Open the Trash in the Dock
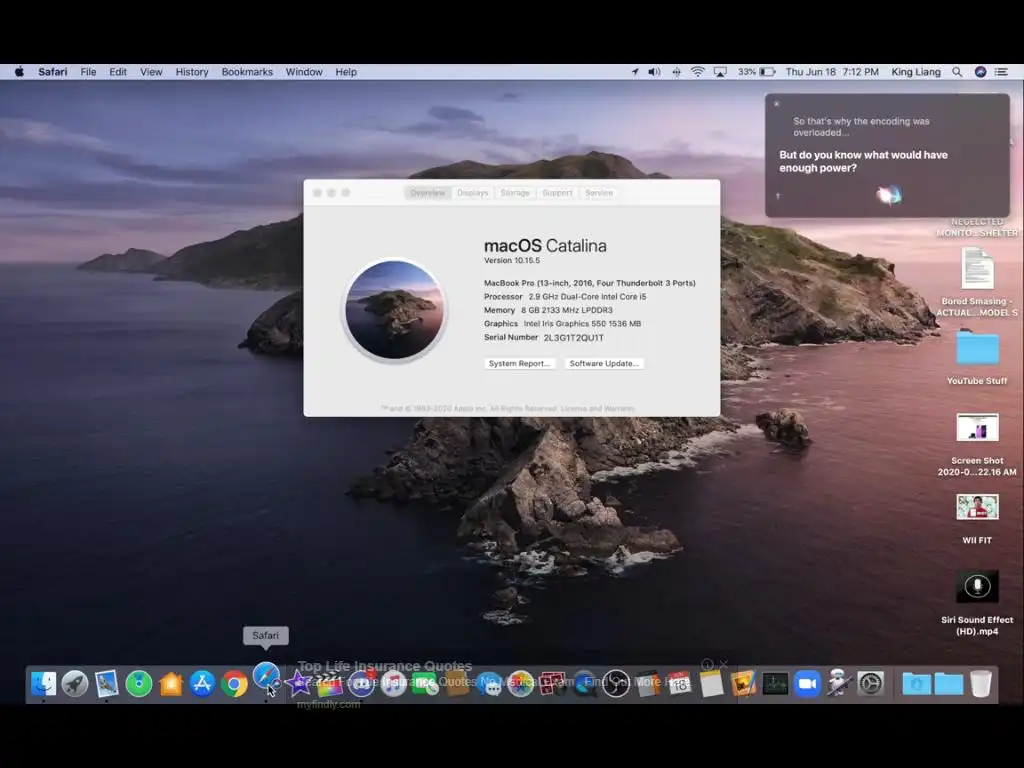1024x768 pixels. 980,683
